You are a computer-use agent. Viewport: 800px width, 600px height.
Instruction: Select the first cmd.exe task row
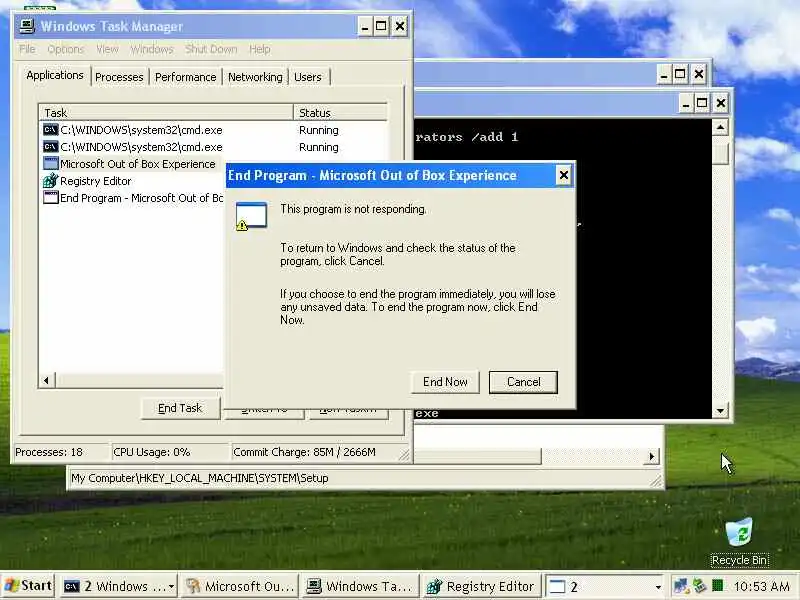[213, 130]
